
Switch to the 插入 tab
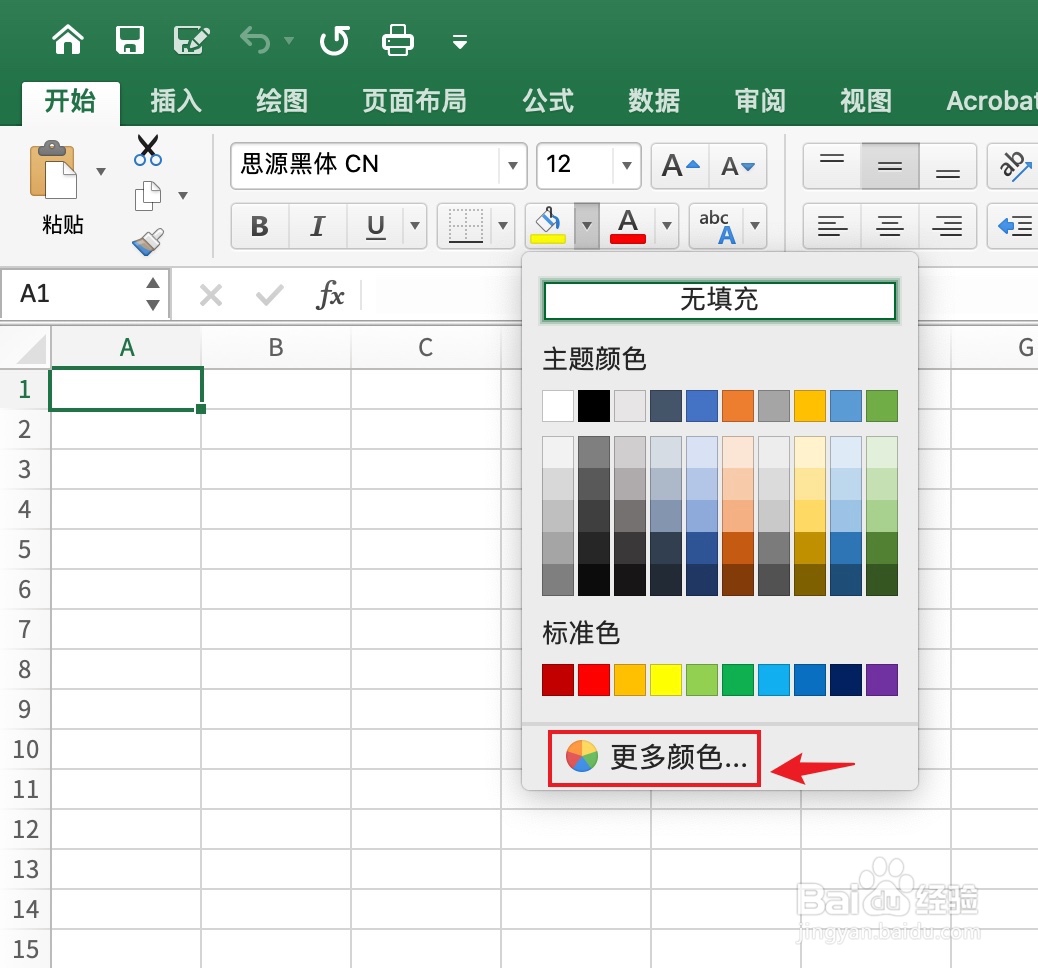coord(176,101)
